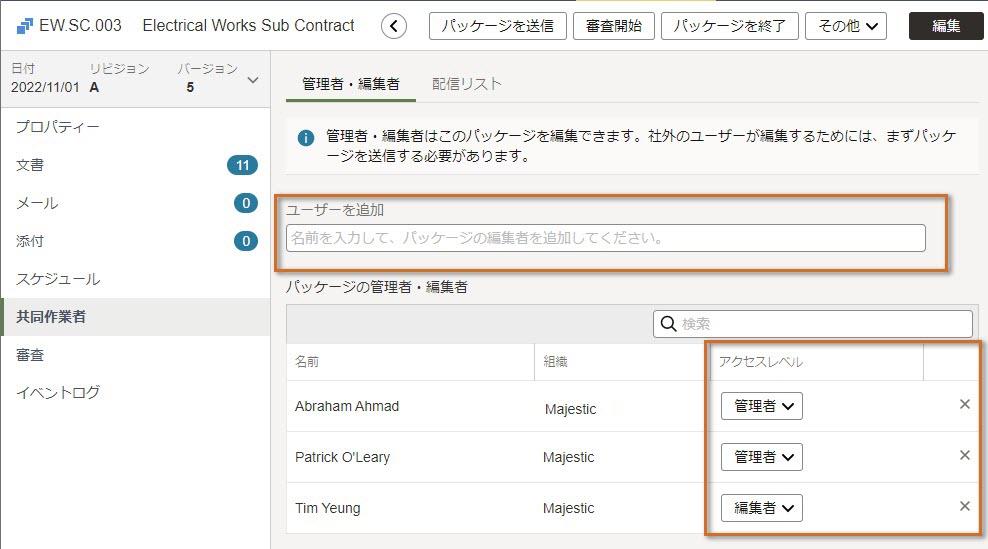This screenshot has width=988, height=549.
Task: Open Tim Yeung's 編集者 access level dropdown
Action: coord(762,508)
